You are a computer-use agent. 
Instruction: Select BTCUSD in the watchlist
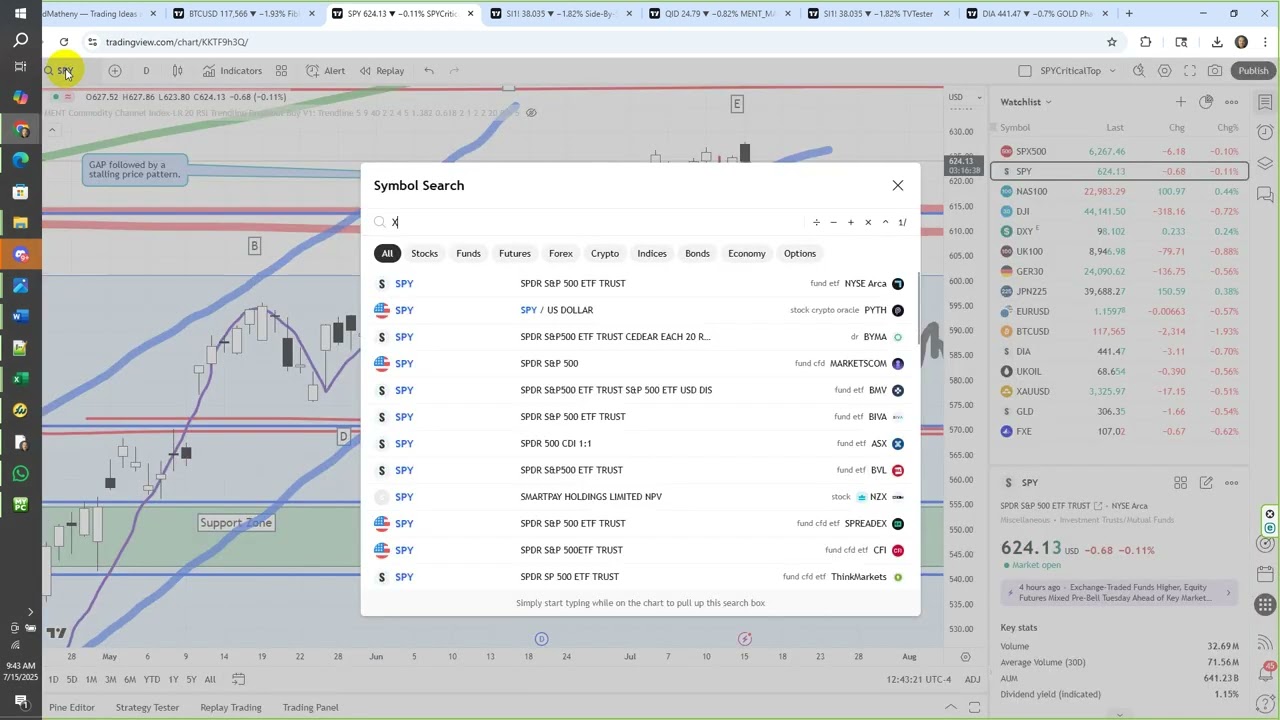pos(1120,331)
